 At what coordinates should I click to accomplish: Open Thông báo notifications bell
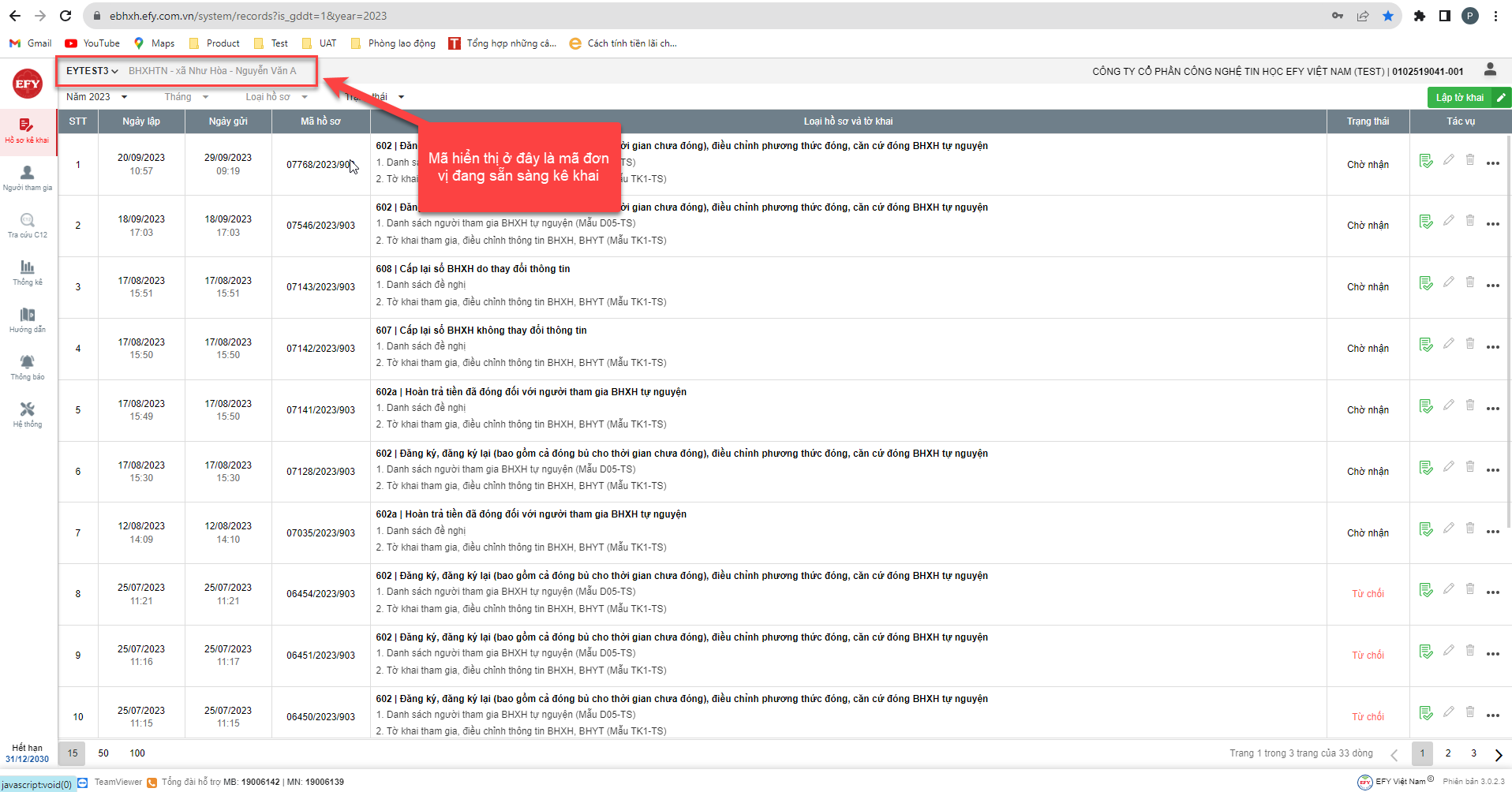click(28, 367)
